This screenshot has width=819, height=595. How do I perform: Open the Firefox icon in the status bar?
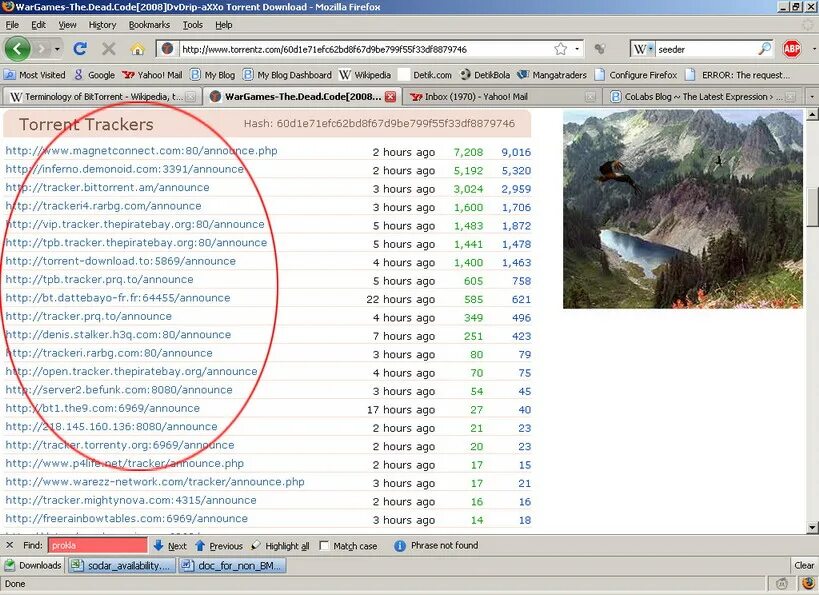[808, 584]
